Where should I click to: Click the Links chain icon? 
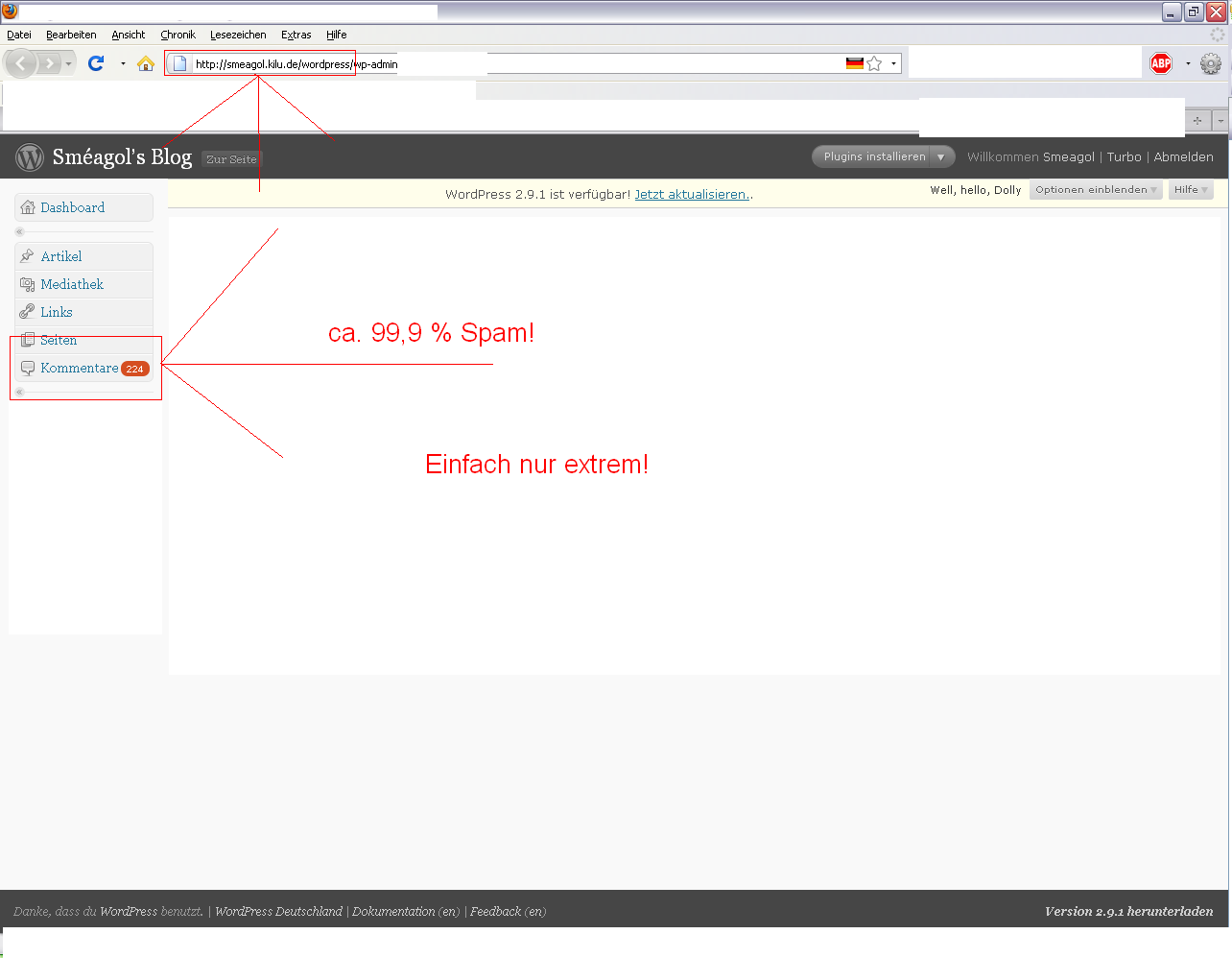(x=28, y=312)
